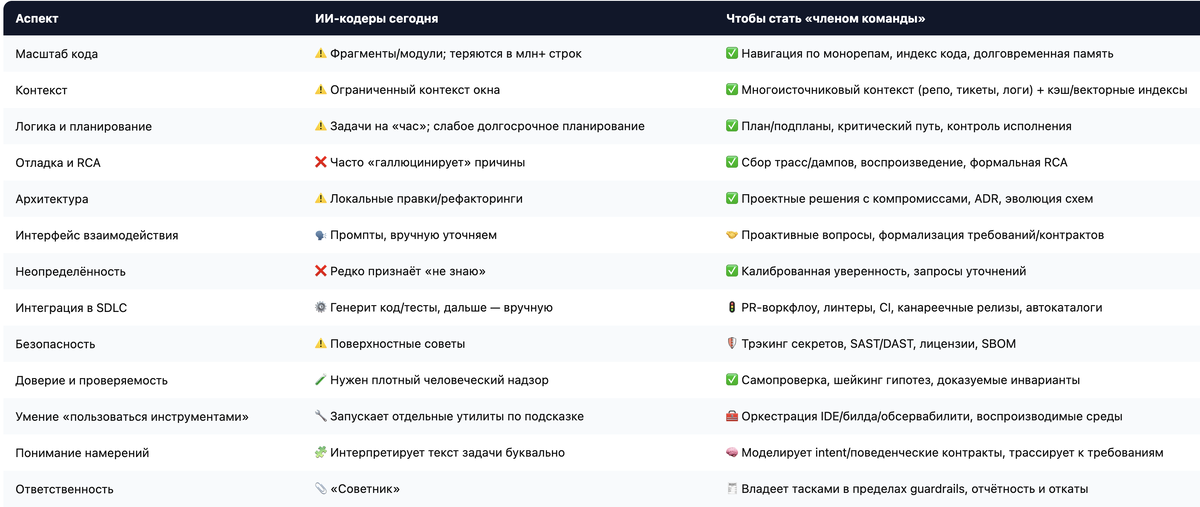Click the text «Задачи на «час»; слабое долгосрочное планирование»

click(x=488, y=126)
